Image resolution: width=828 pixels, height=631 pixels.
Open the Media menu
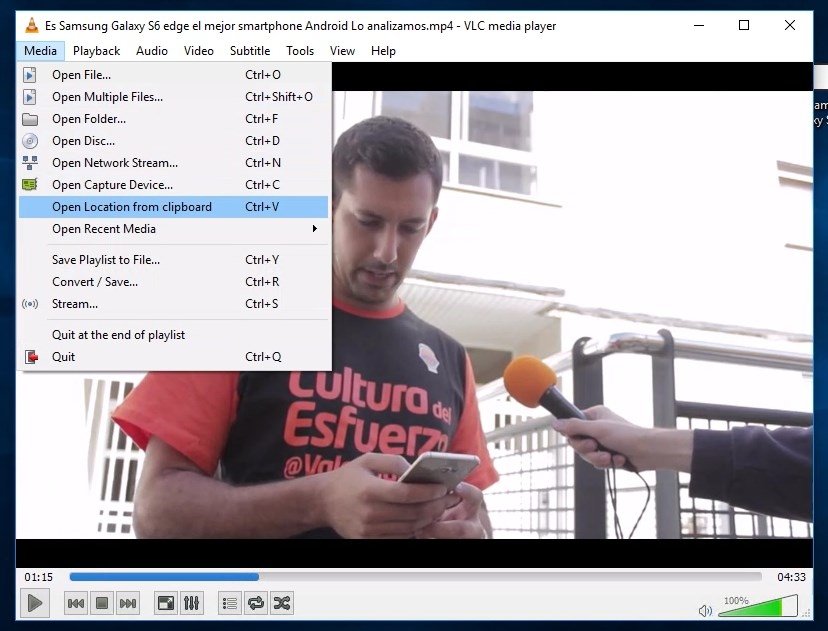tap(40, 51)
